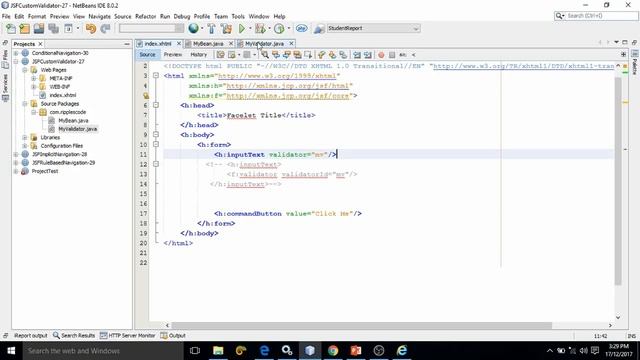Click the vertical scrollbar of the editor
The width and height of the screenshot is (640, 360).
(x=618, y=181)
